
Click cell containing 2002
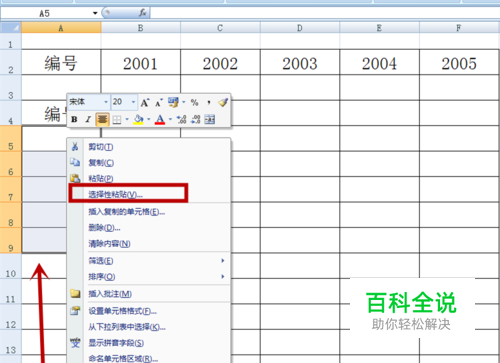pyautogui.click(x=220, y=62)
